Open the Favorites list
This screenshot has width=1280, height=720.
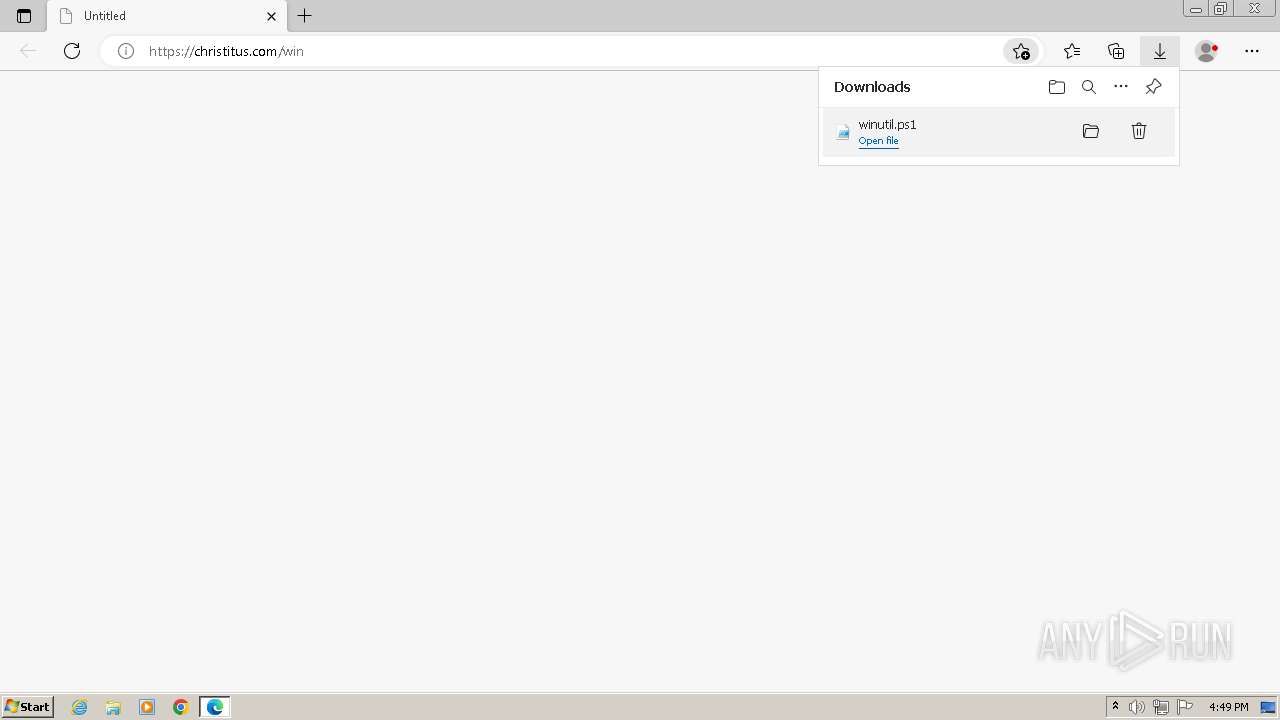(1072, 51)
